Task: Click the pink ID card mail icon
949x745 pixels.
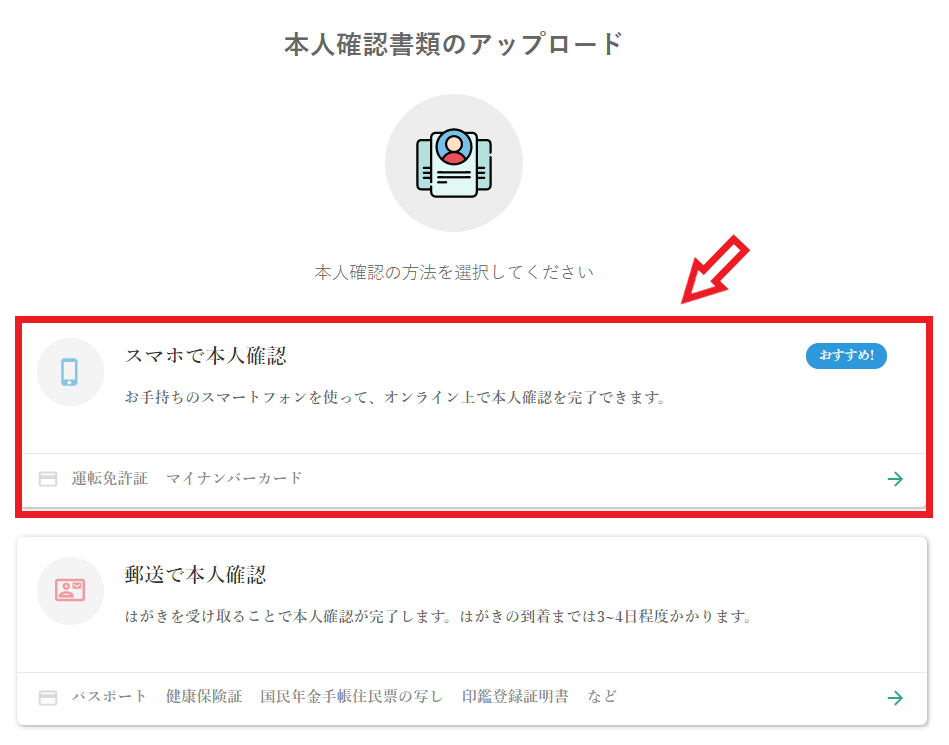Action: pos(70,589)
